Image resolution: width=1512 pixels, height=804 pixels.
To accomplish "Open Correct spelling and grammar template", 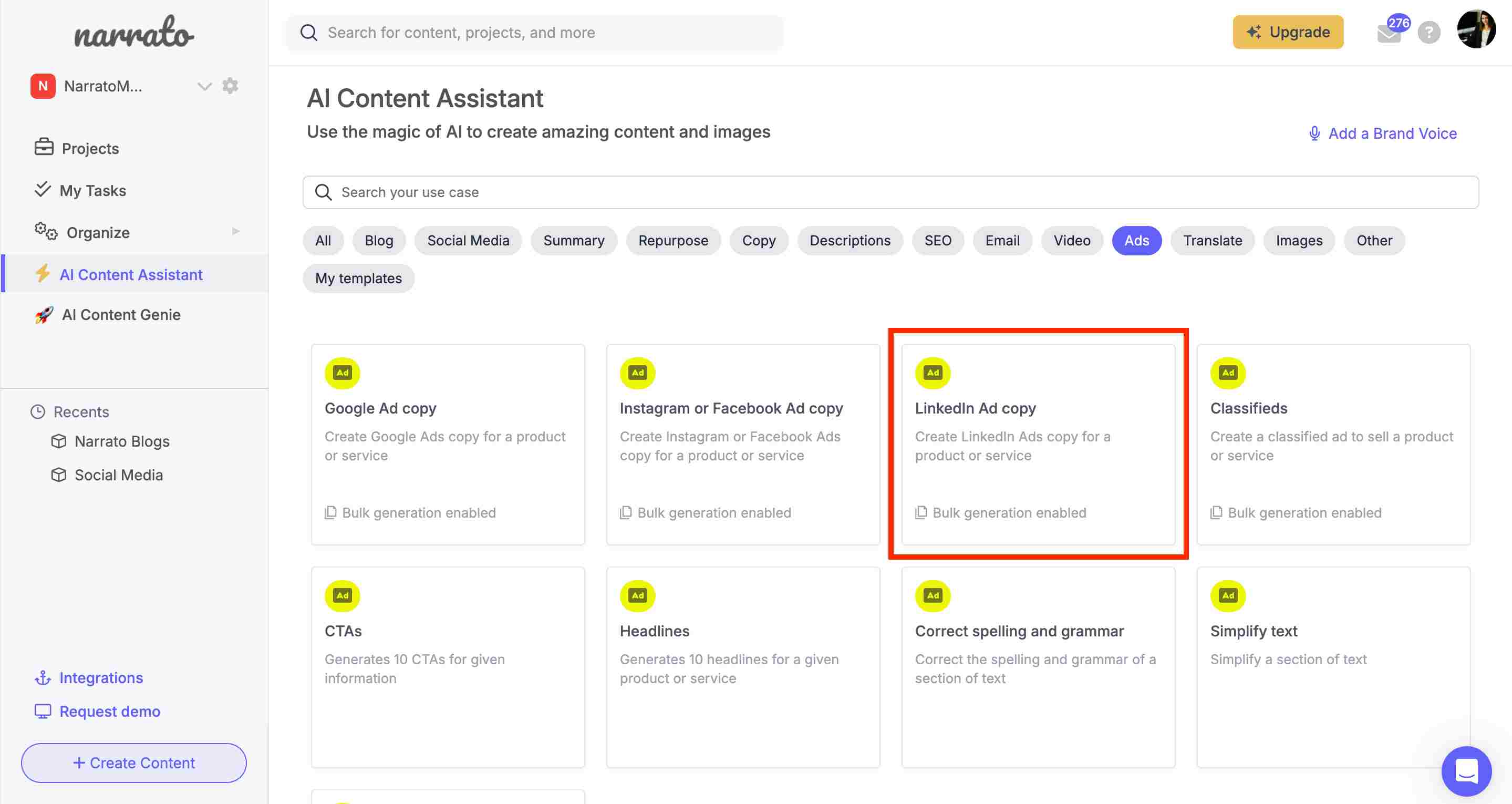I will click(x=1038, y=667).
